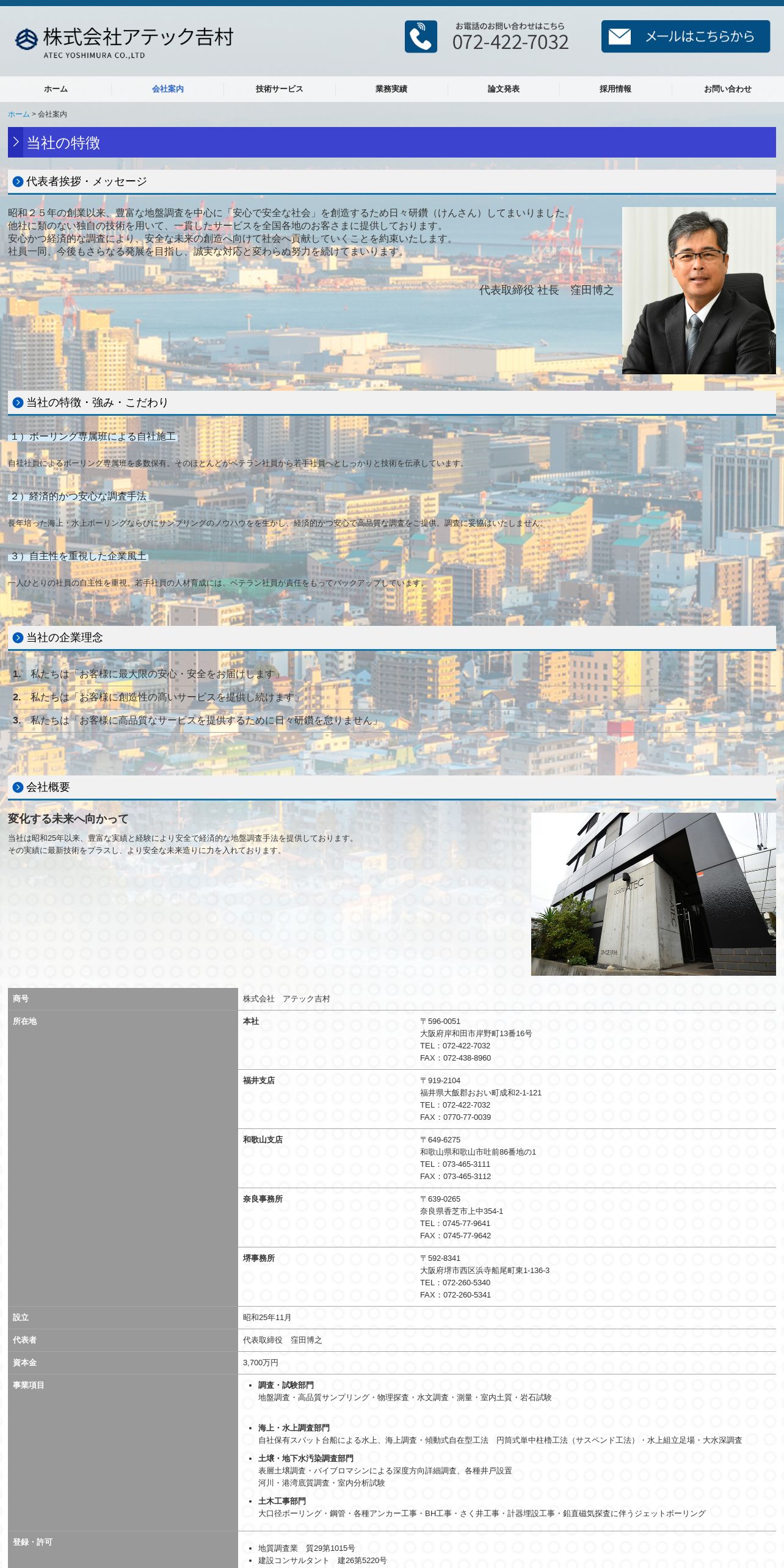Click 建設コンサルタント 建26第5220号 license entry
Viewport: 784px width, 1568px height.
pyautogui.click(x=322, y=1561)
